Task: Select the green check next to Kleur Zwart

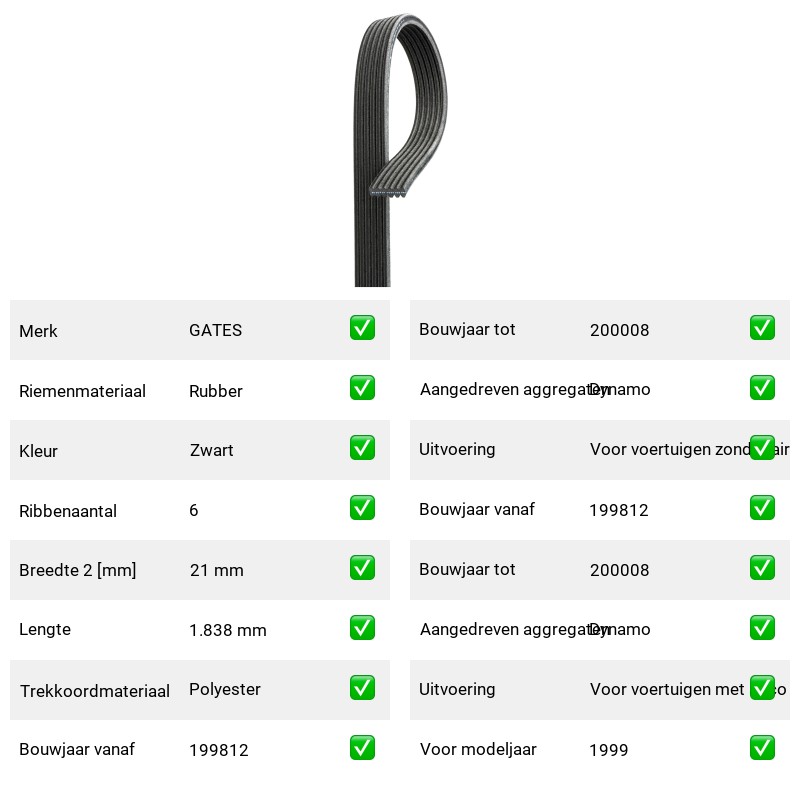Action: tap(362, 447)
